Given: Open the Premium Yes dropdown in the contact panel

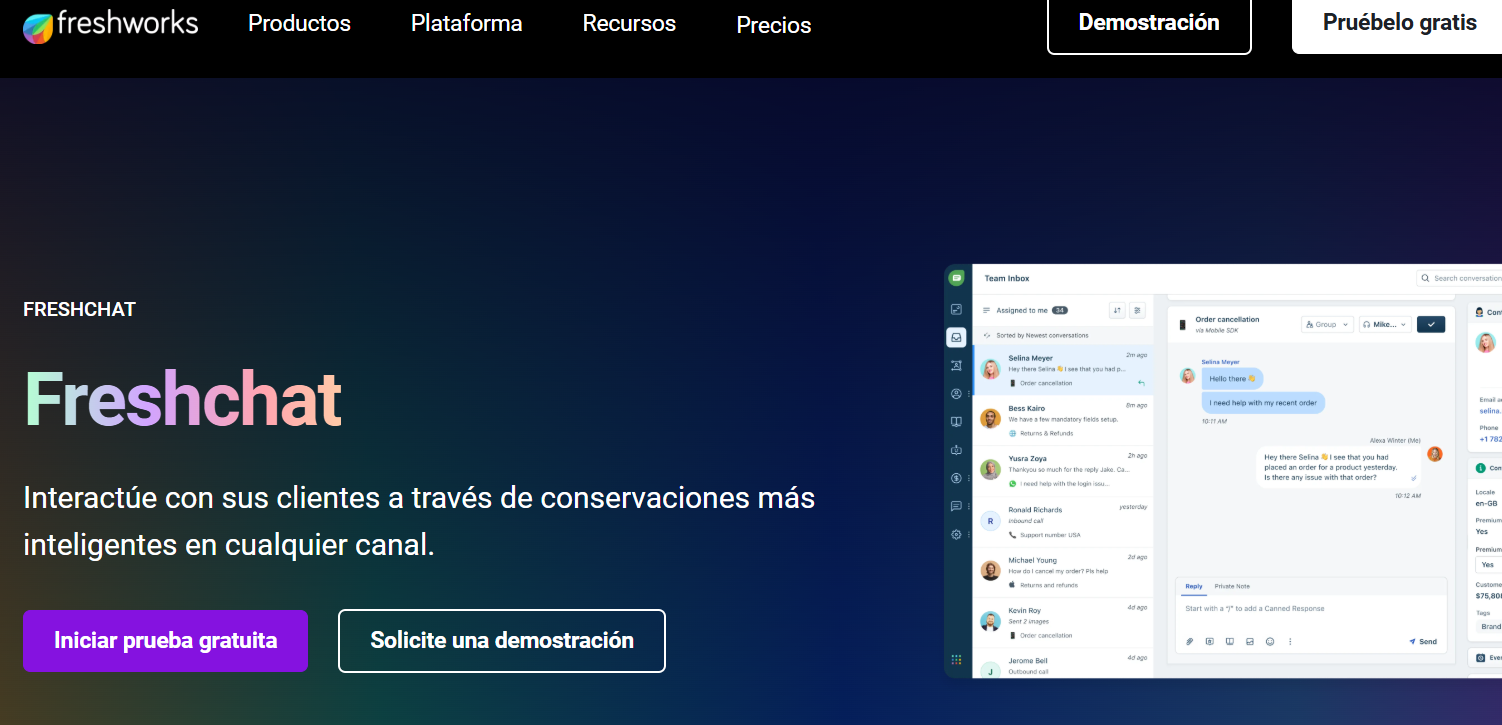Looking at the screenshot, I should coord(1488,564).
